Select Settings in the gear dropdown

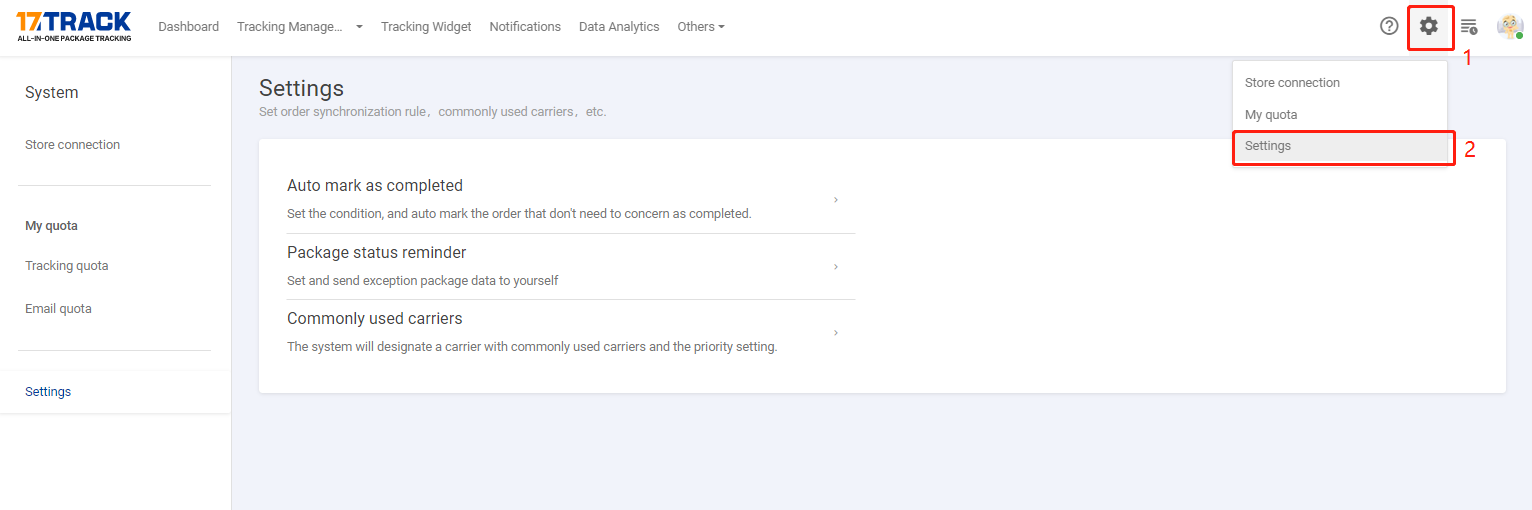[1268, 146]
